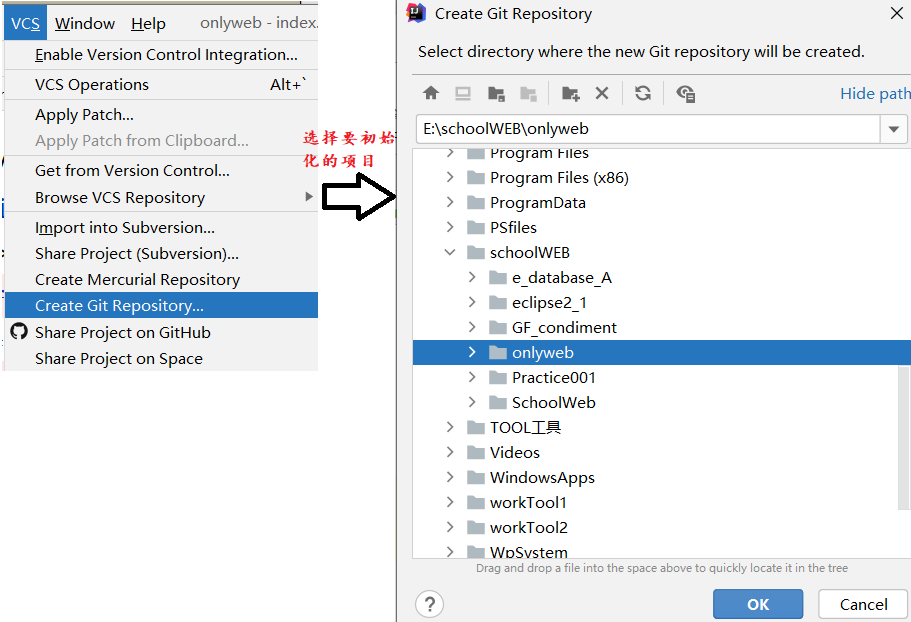Click the Hide path link
911x622 pixels.
coord(875,94)
